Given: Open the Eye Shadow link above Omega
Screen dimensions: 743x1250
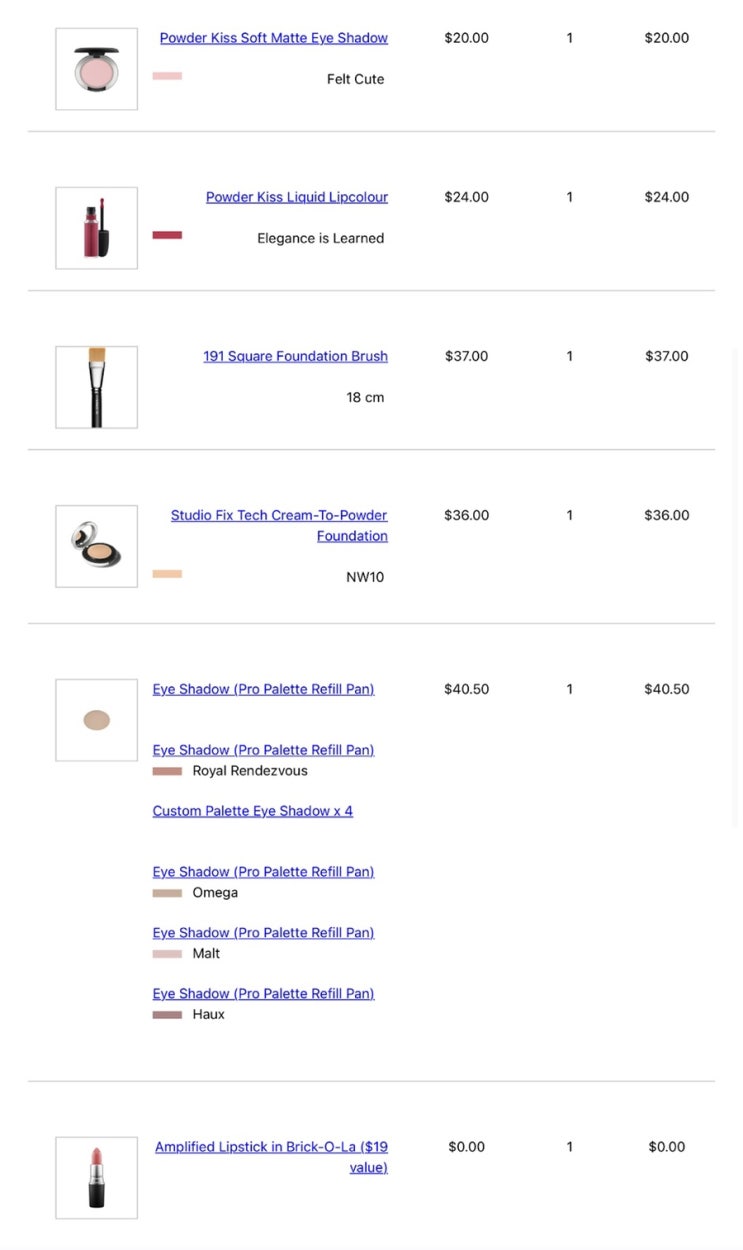Looking at the screenshot, I should [263, 872].
